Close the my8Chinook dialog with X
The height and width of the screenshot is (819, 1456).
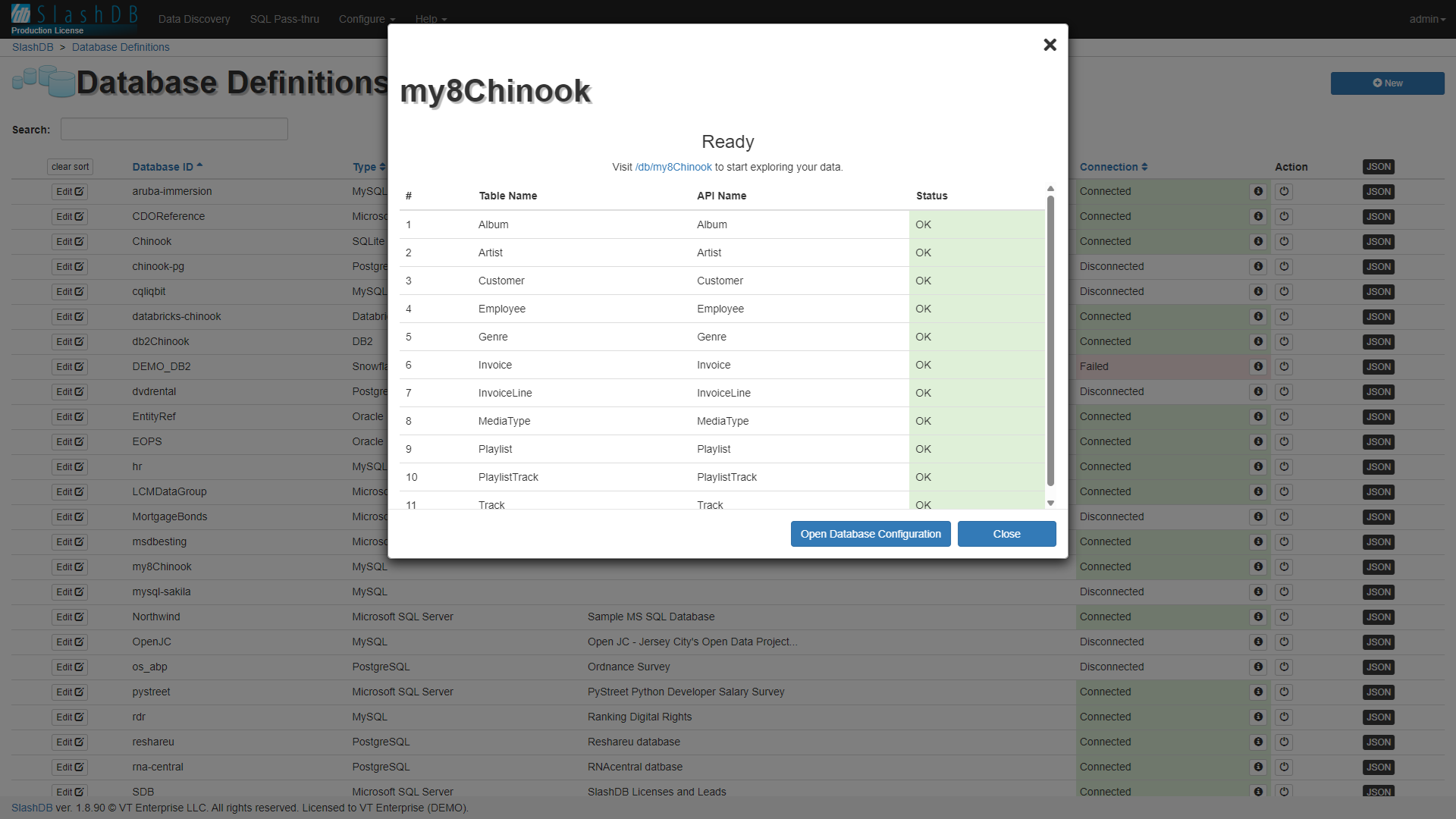[x=1050, y=45]
